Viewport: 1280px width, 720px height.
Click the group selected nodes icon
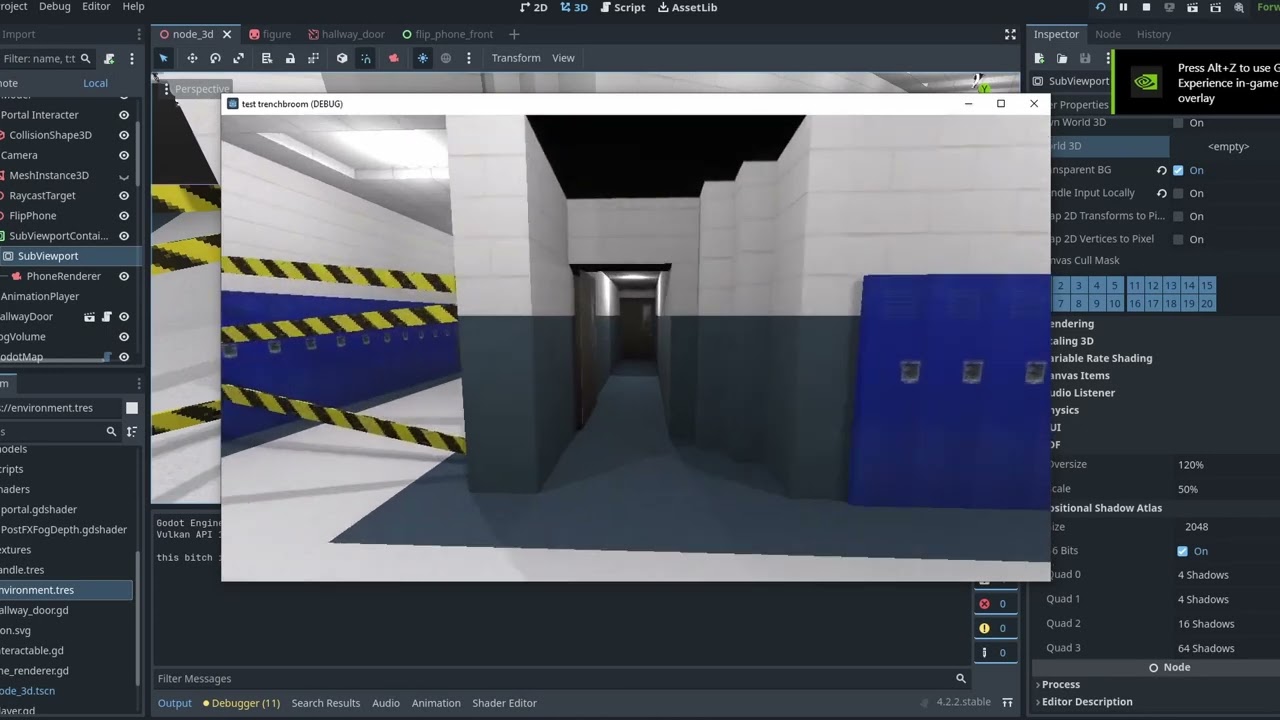click(x=314, y=58)
